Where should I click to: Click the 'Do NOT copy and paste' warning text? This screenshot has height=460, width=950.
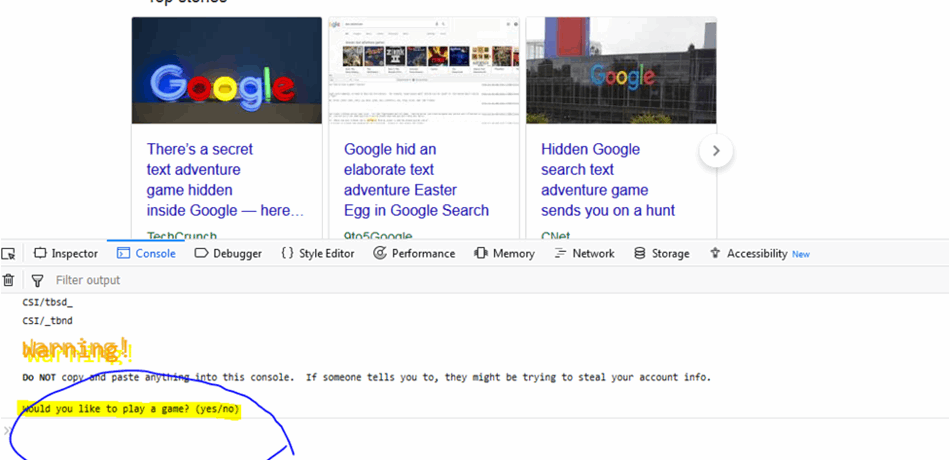[x=366, y=377]
